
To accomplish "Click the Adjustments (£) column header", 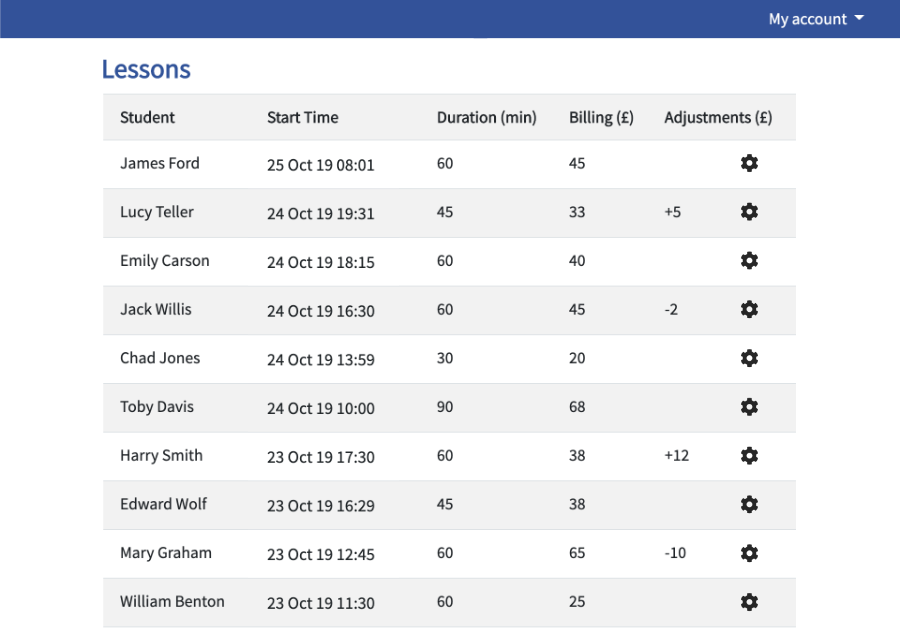I will (718, 118).
